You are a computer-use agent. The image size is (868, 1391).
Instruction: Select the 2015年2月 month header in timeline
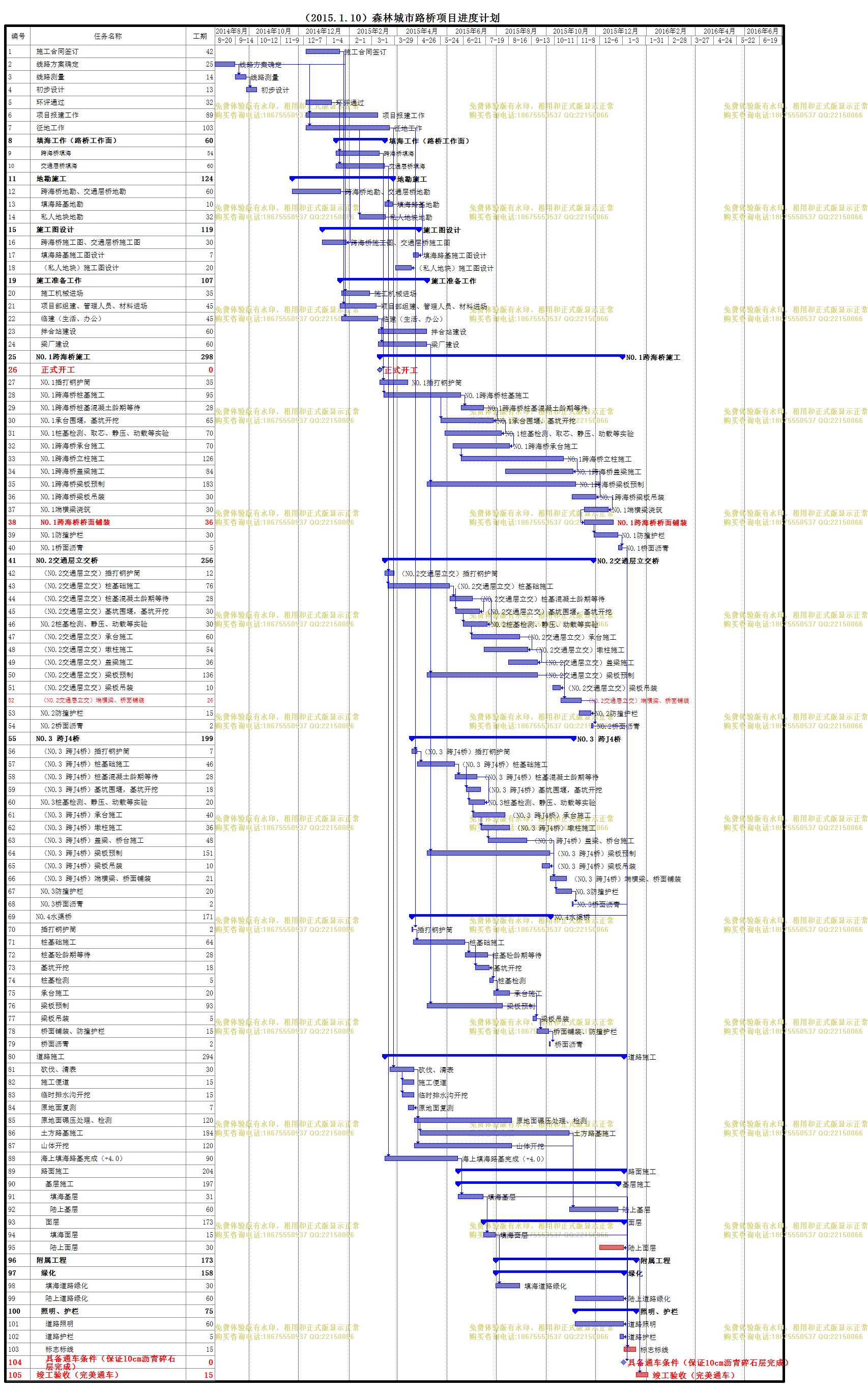click(x=372, y=31)
